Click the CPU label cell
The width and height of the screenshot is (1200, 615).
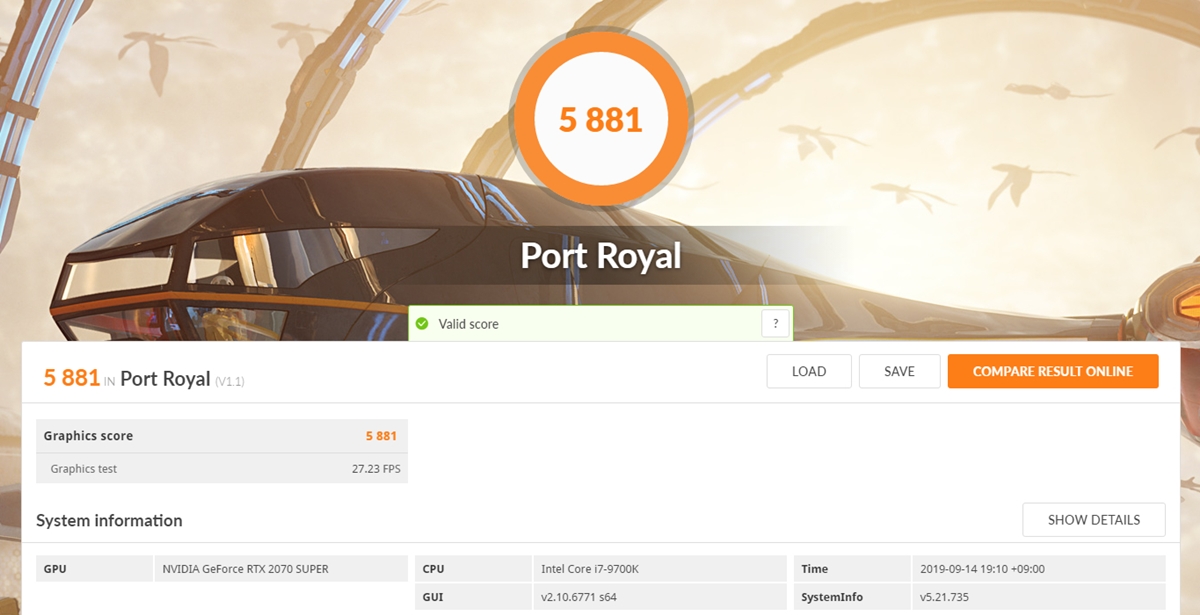pos(472,569)
